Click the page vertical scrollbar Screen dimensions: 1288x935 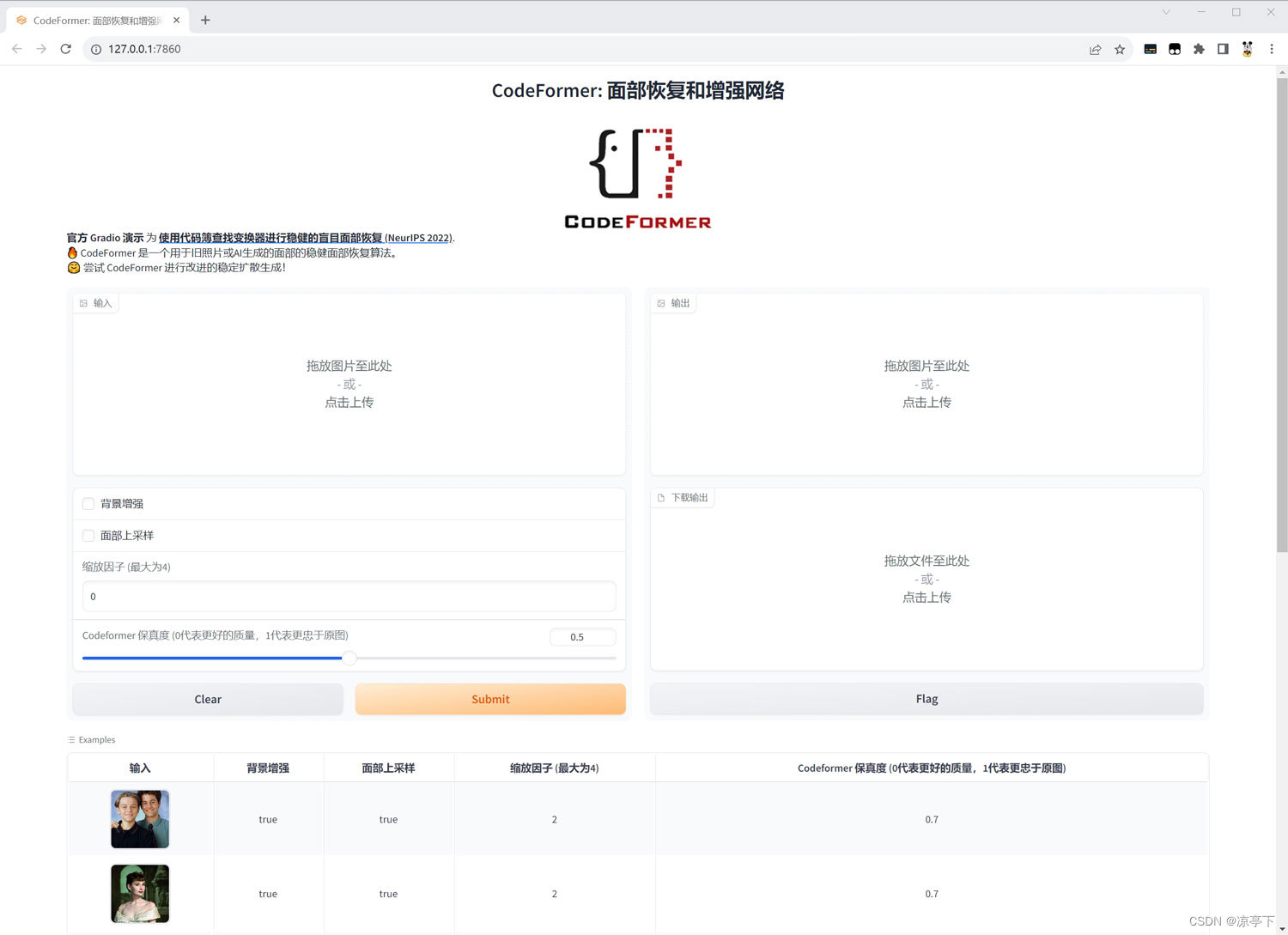[1282, 315]
